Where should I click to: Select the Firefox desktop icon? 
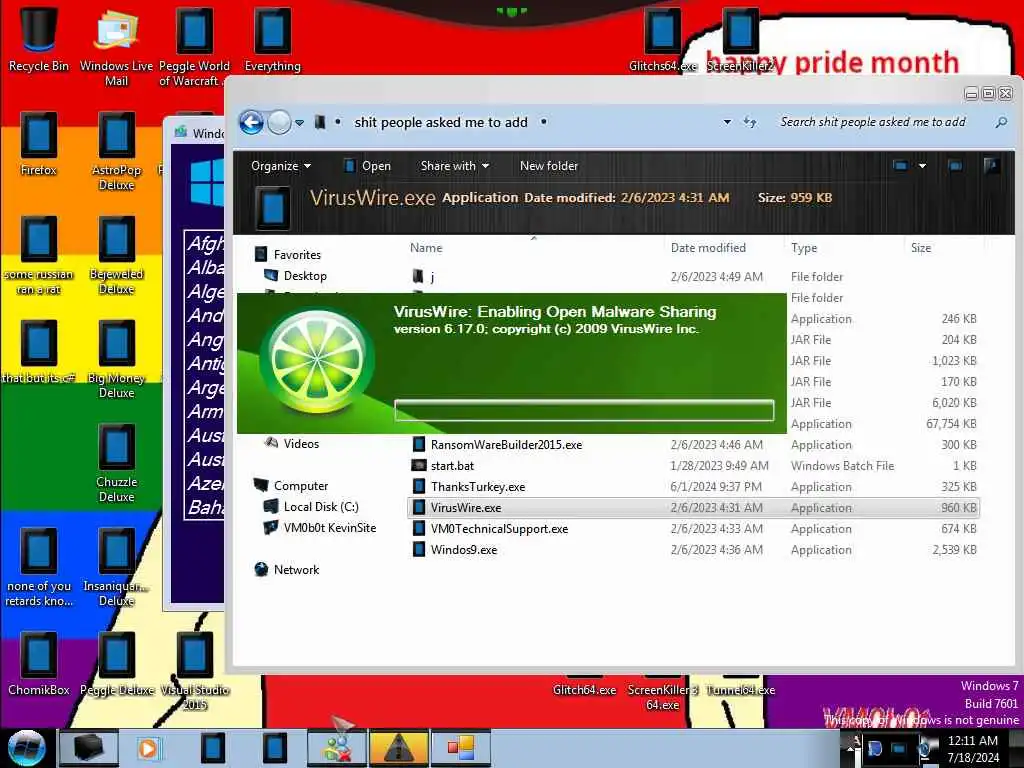click(x=39, y=144)
